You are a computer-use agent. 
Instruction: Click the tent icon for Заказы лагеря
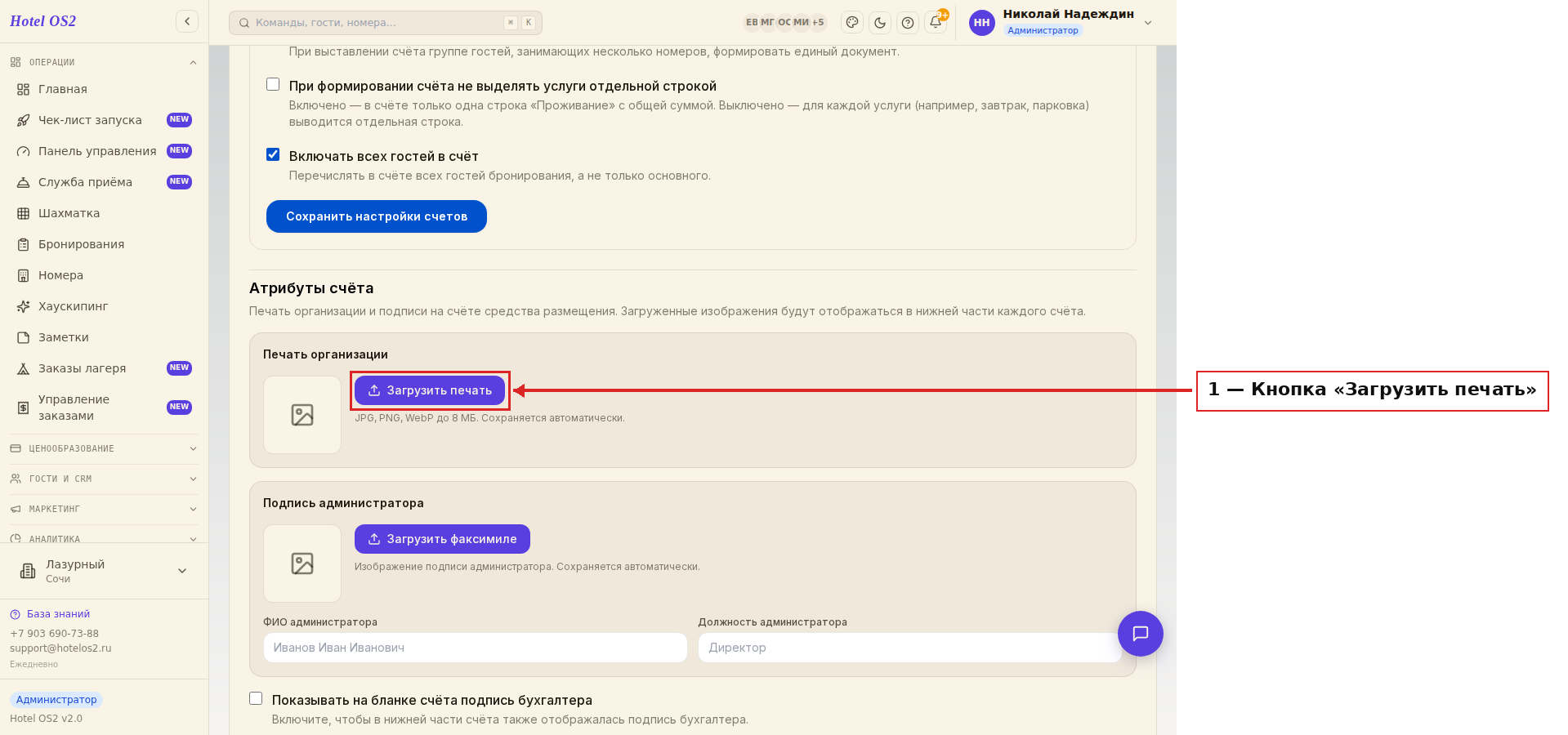[24, 368]
